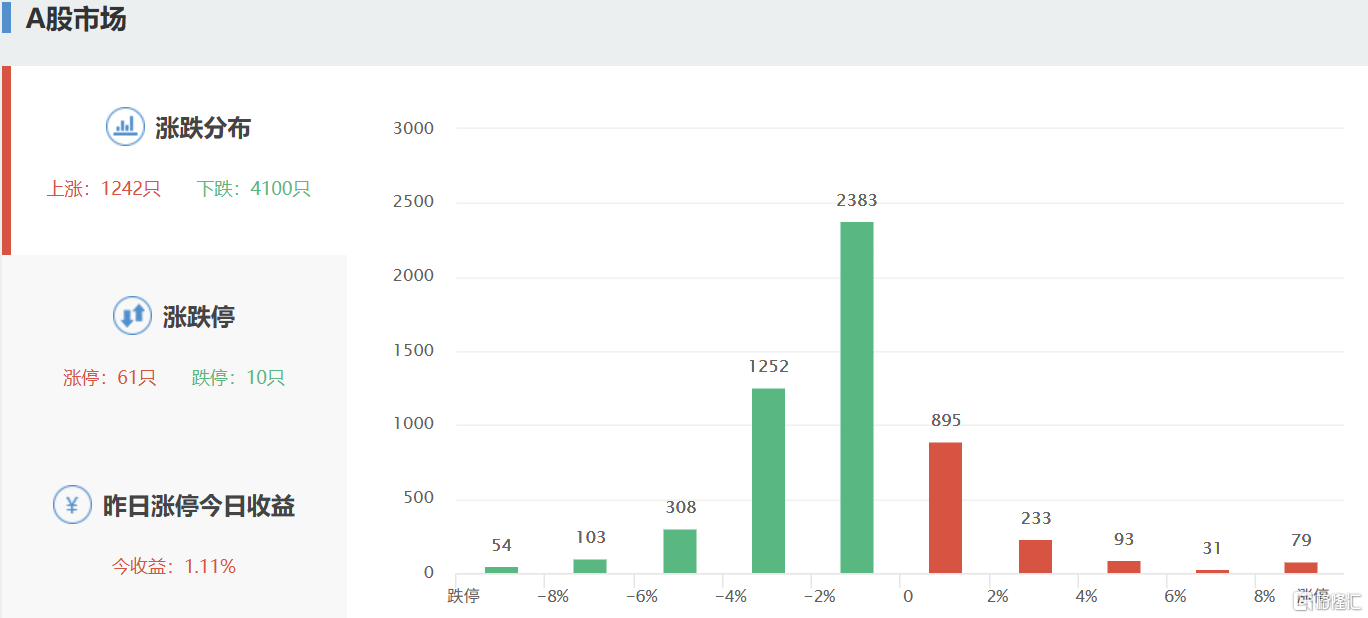
Task: Open the 昨日涨停今日收益 tab
Action: [x=198, y=506]
